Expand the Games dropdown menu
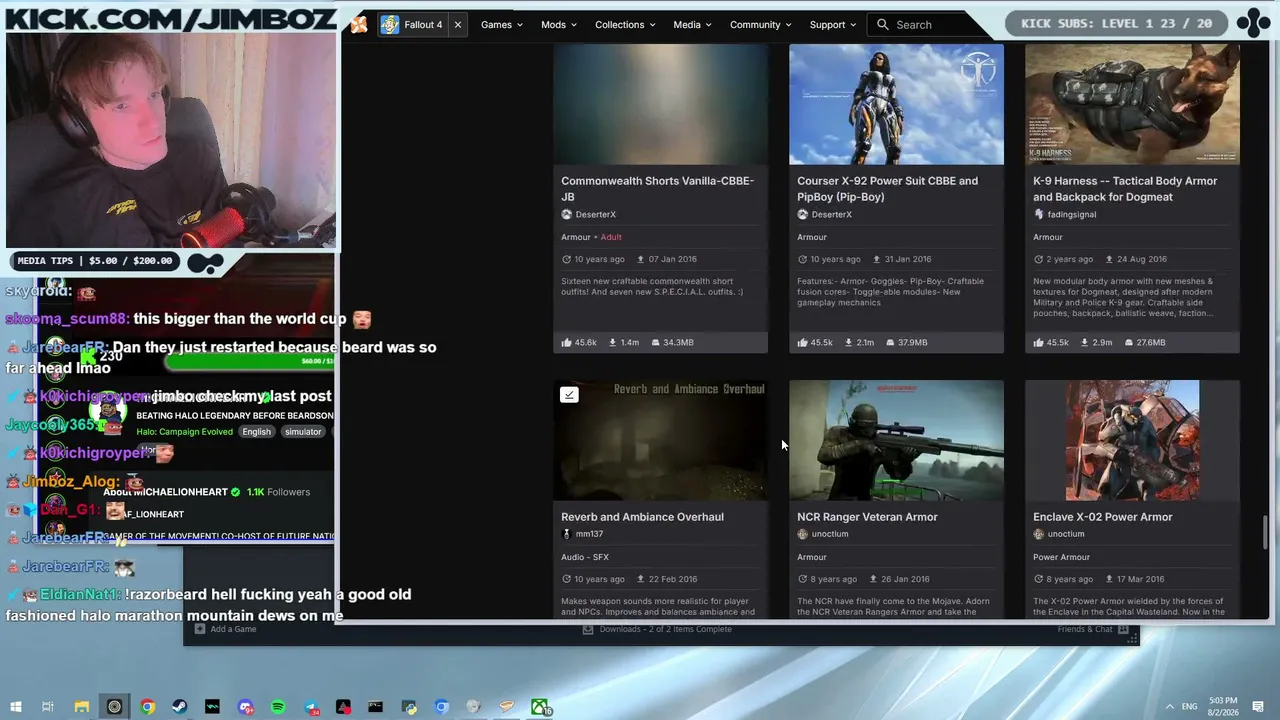The image size is (1280, 720). click(502, 25)
